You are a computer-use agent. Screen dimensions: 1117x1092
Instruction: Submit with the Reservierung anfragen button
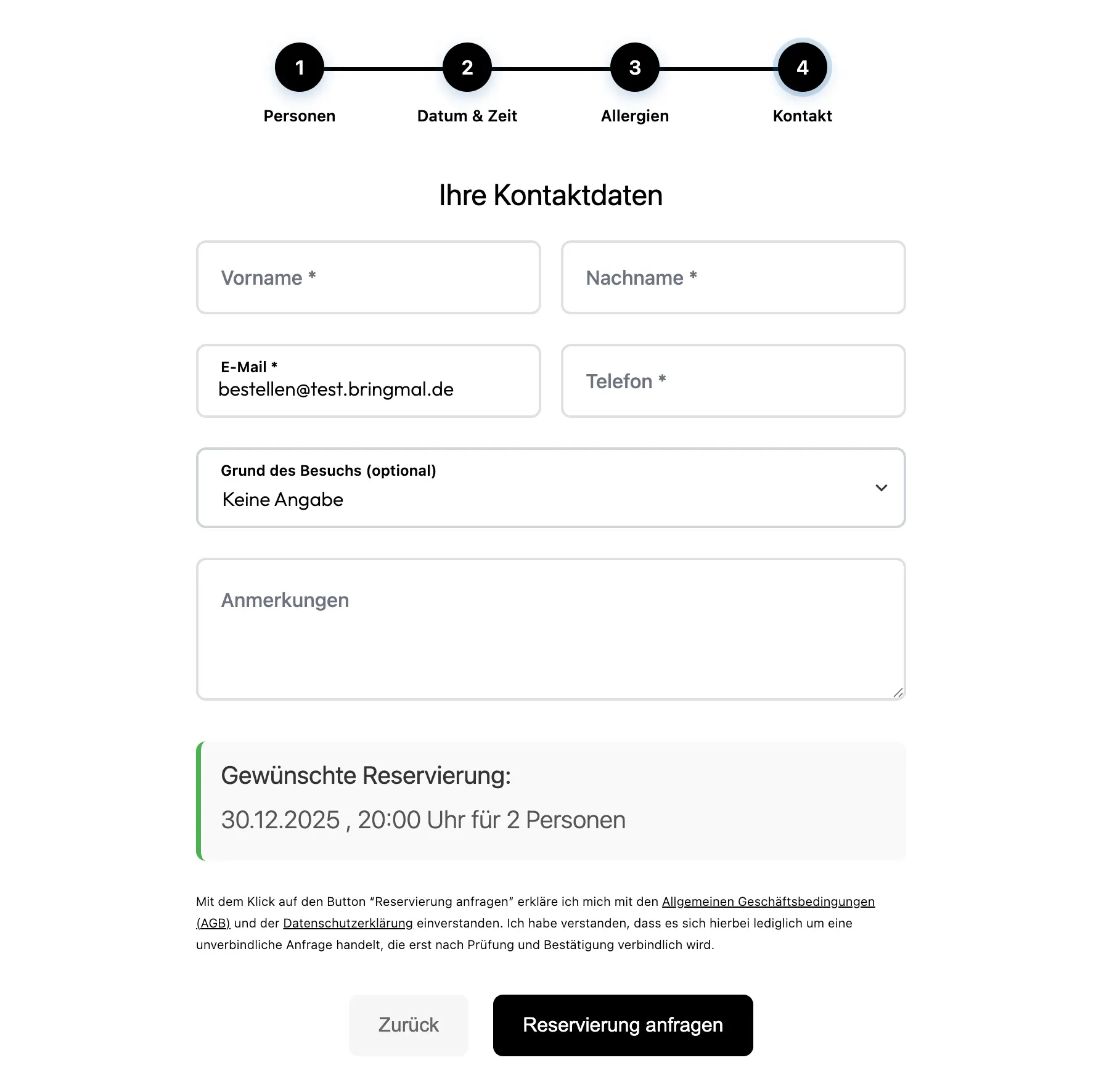[x=622, y=1025]
